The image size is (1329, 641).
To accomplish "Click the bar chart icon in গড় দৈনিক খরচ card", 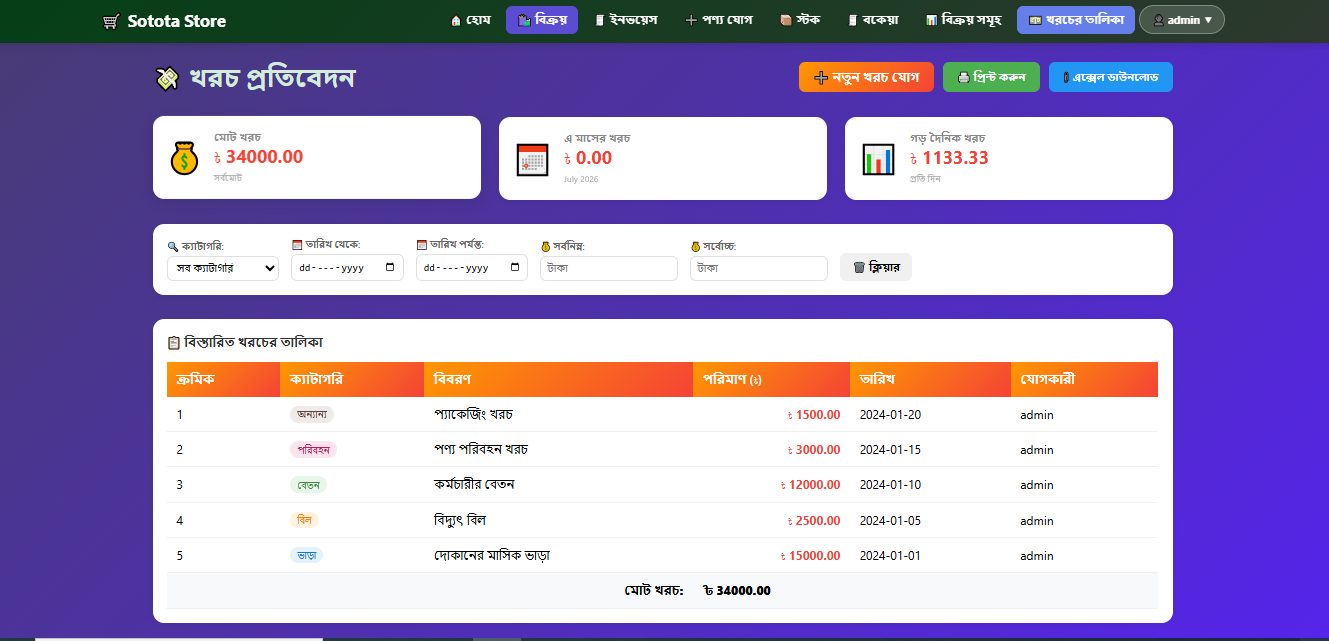I will [x=878, y=159].
